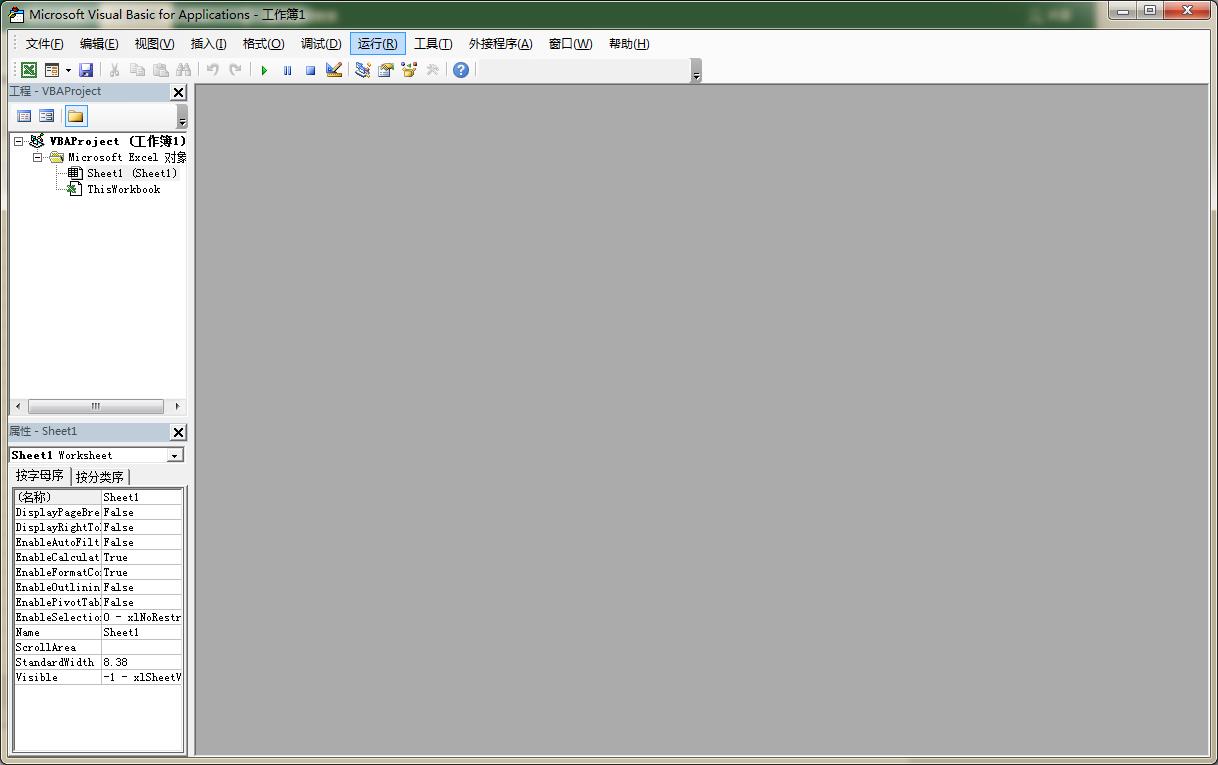Click the DisplayRightToLeft value False

pos(142,527)
